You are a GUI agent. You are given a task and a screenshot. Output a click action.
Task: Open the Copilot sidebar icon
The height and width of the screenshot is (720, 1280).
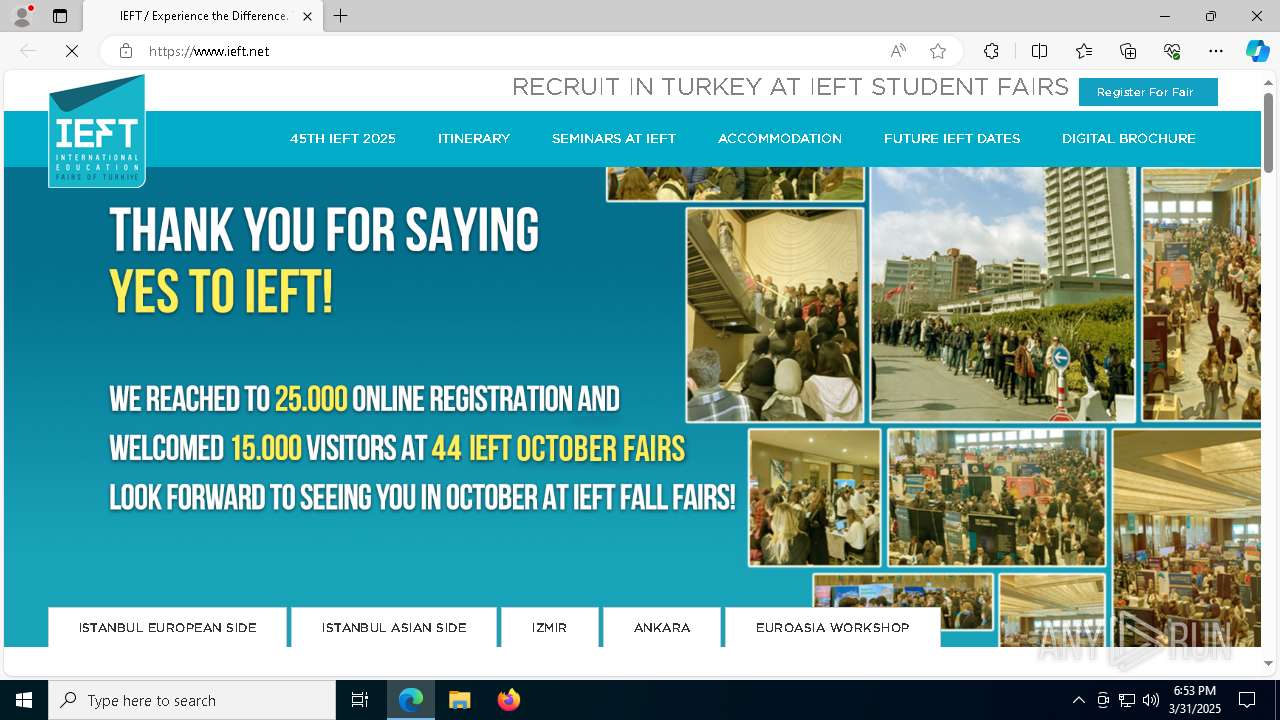(x=1257, y=51)
